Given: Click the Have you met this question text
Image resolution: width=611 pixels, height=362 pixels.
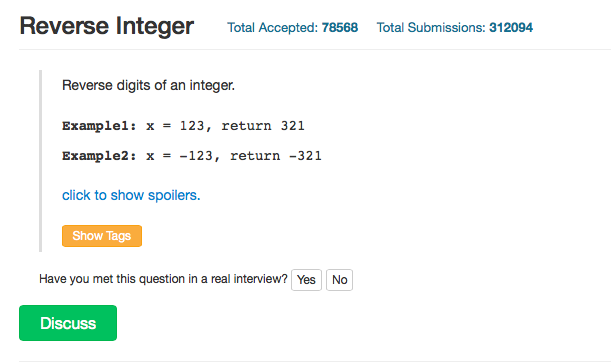Looking at the screenshot, I should click(163, 279).
